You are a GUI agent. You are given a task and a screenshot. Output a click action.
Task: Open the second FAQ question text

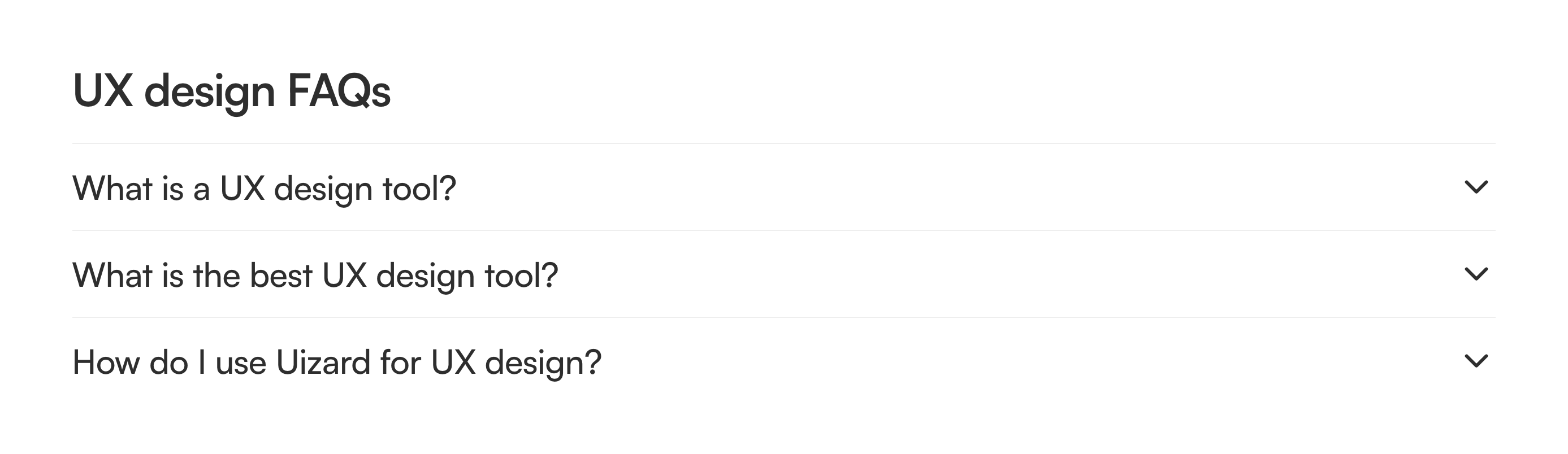[315, 276]
